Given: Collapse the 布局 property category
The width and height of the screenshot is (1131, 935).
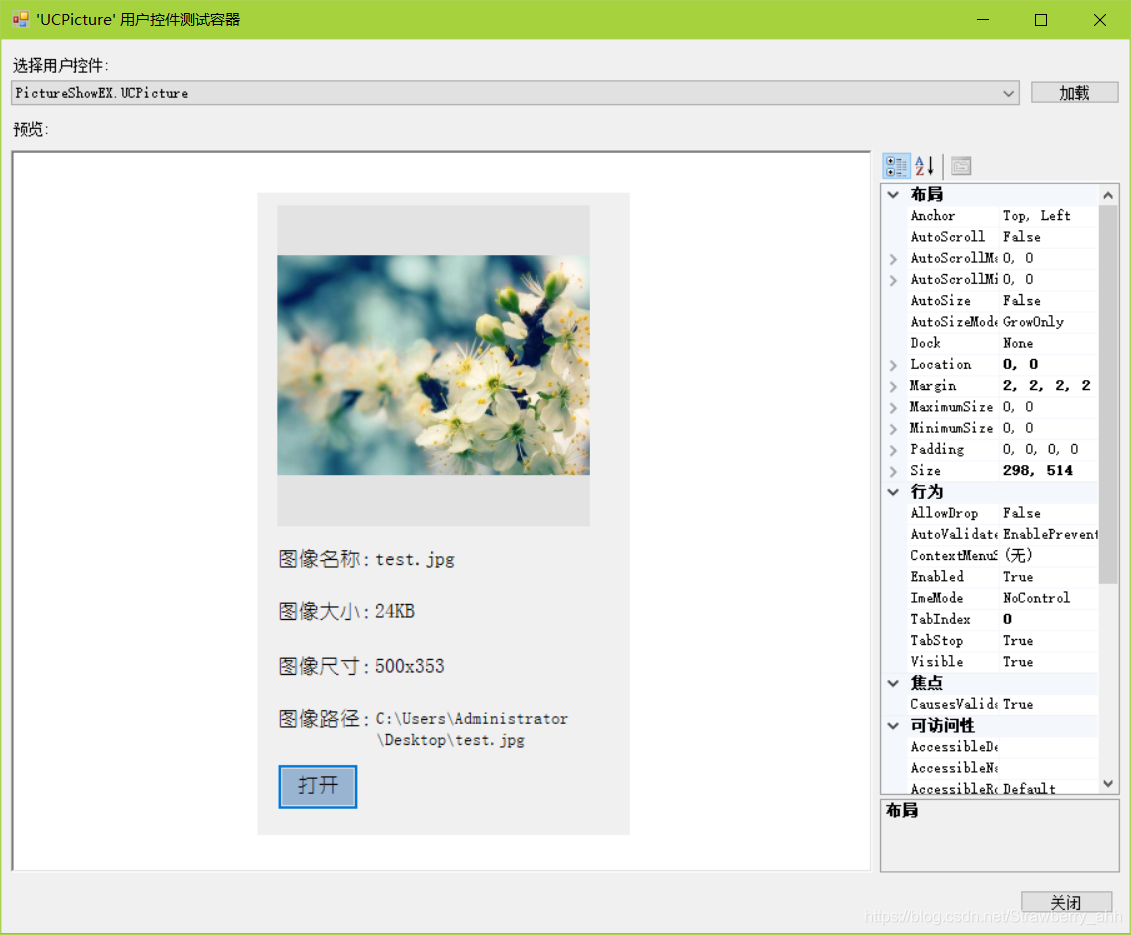Looking at the screenshot, I should pyautogui.click(x=892, y=194).
